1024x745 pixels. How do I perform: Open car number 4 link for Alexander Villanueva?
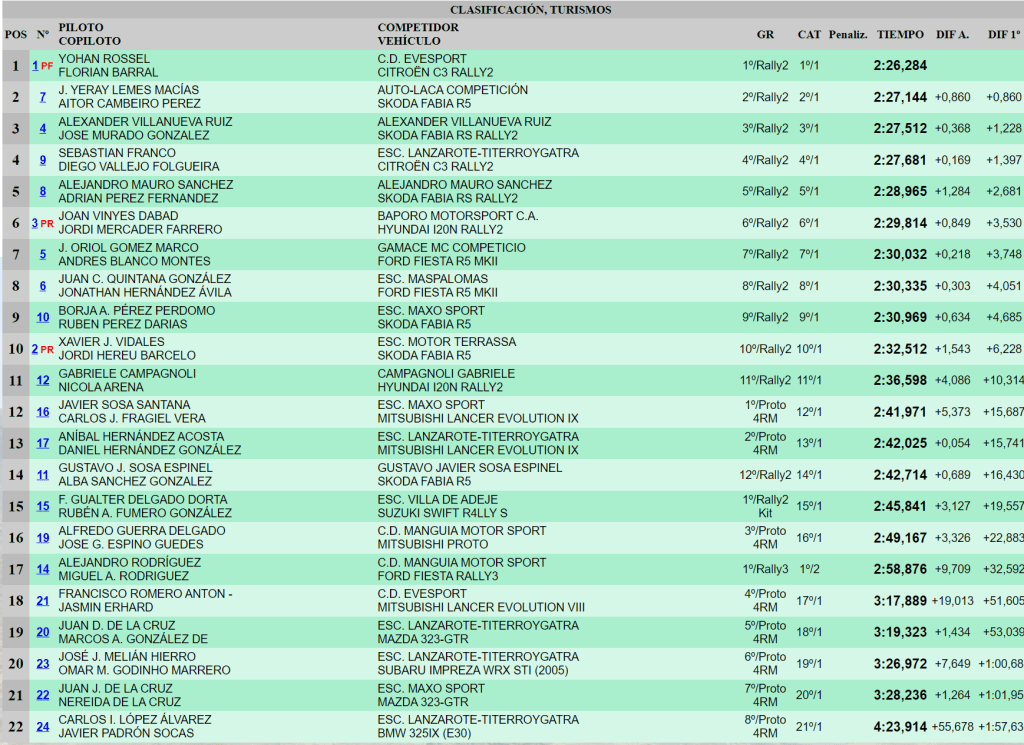pos(43,128)
